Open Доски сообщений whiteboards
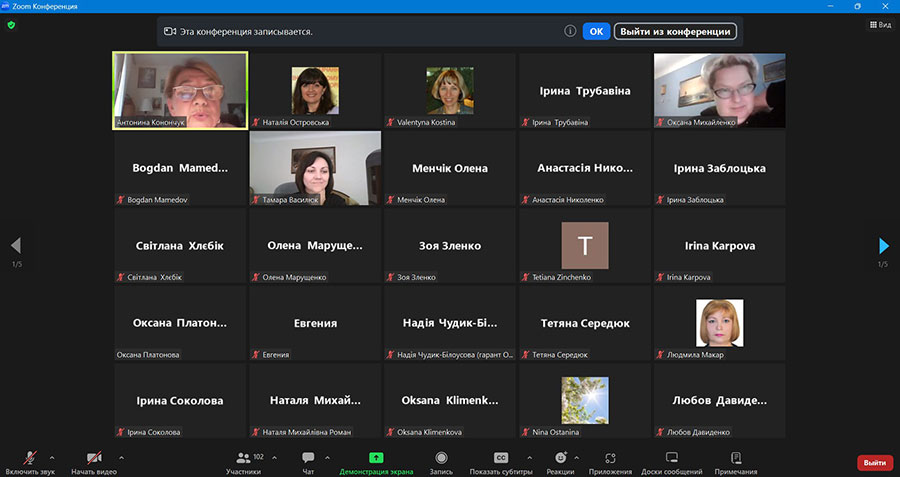Image resolution: width=900 pixels, height=477 pixels. coord(671,458)
